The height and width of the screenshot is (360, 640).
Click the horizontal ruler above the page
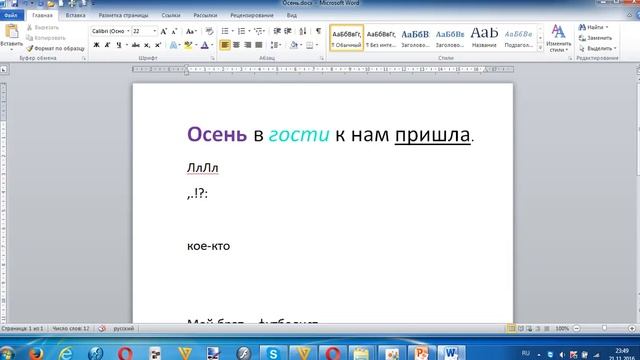[322, 69]
